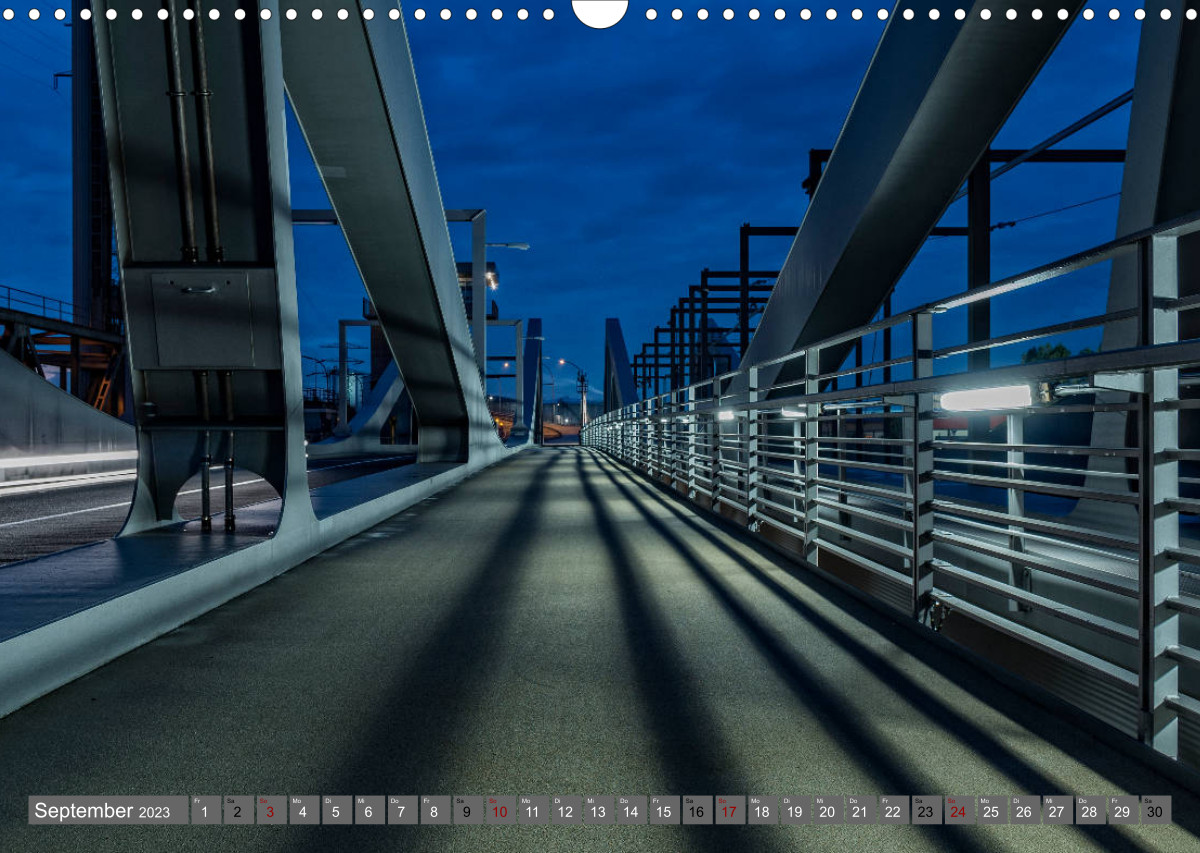Click the "September 2023" month label

click(x=108, y=810)
